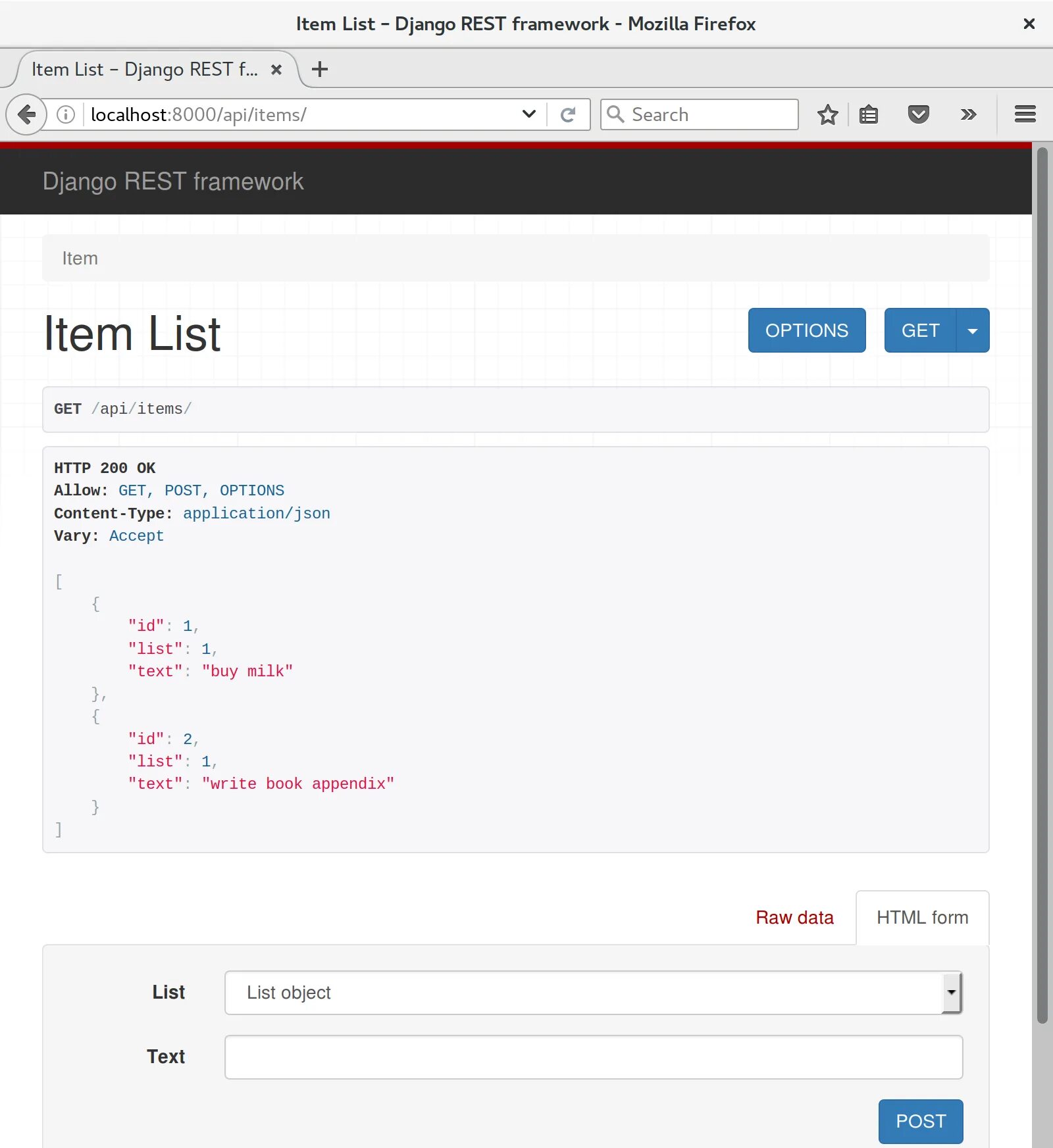Show more toolbar tools chevron
This screenshot has width=1053, height=1148.
point(967,114)
